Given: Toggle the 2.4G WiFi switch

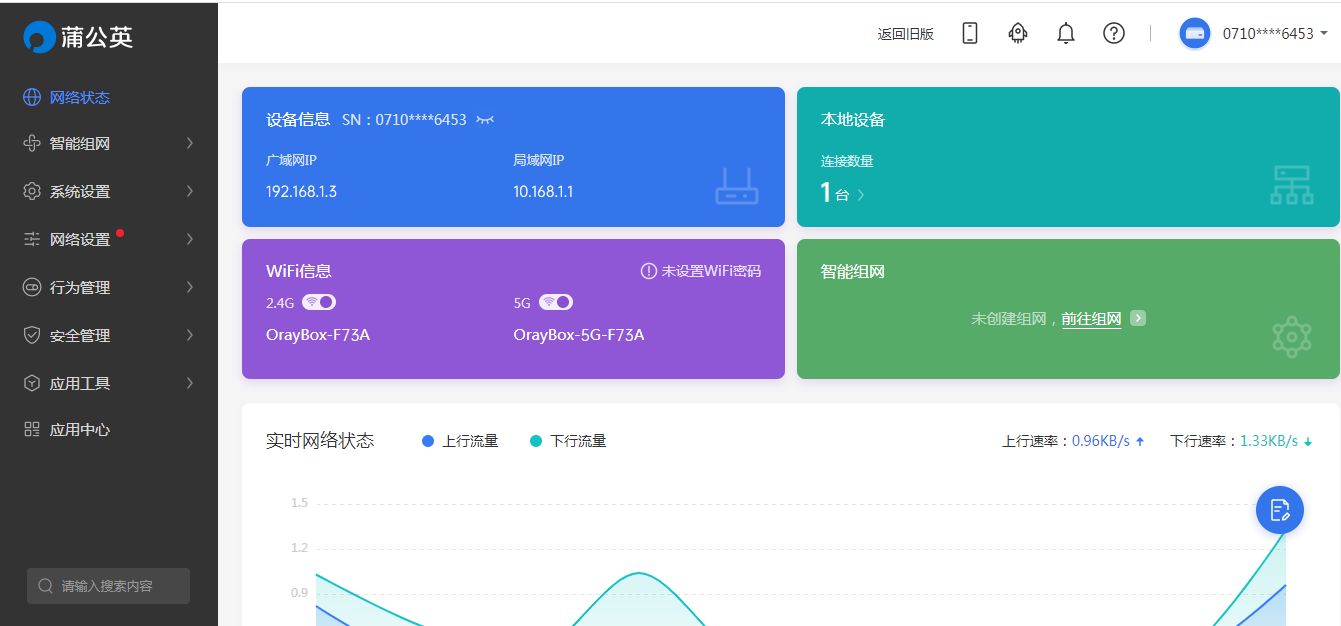Looking at the screenshot, I should pyautogui.click(x=320, y=301).
